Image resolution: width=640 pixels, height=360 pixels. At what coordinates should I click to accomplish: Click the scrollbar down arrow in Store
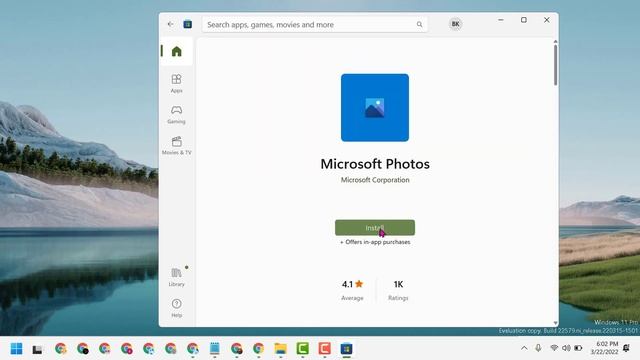point(555,323)
